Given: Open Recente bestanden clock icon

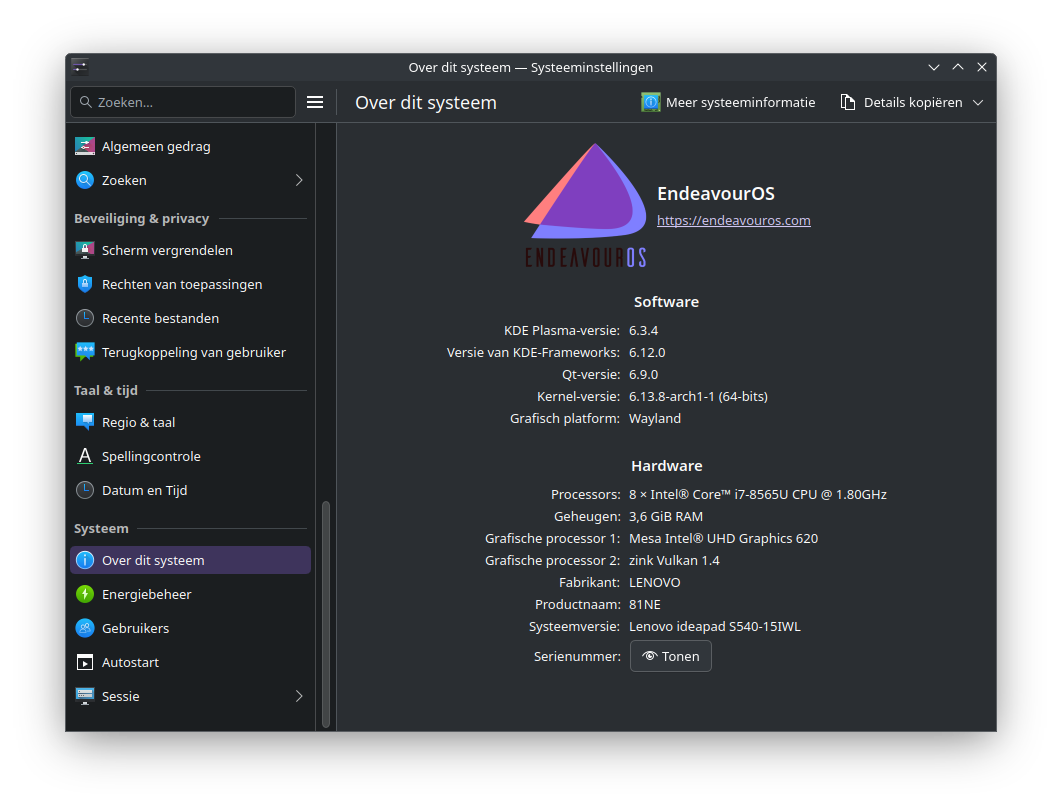Looking at the screenshot, I should [x=85, y=318].
